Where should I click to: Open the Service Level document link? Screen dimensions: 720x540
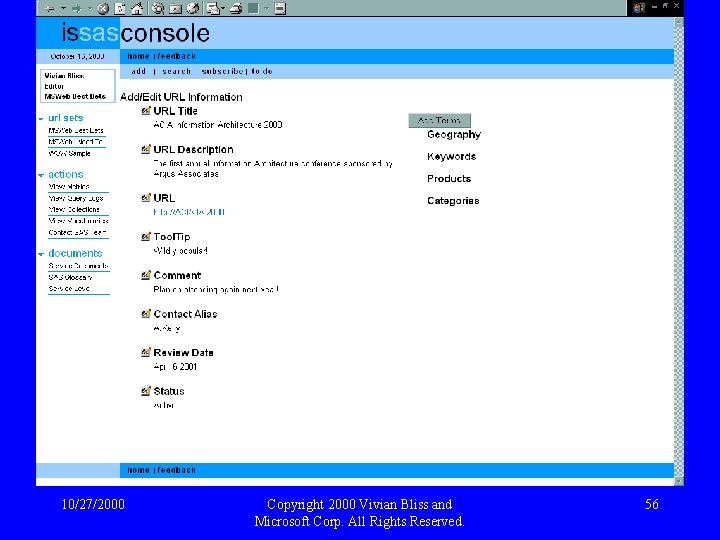pyautogui.click(x=69, y=288)
